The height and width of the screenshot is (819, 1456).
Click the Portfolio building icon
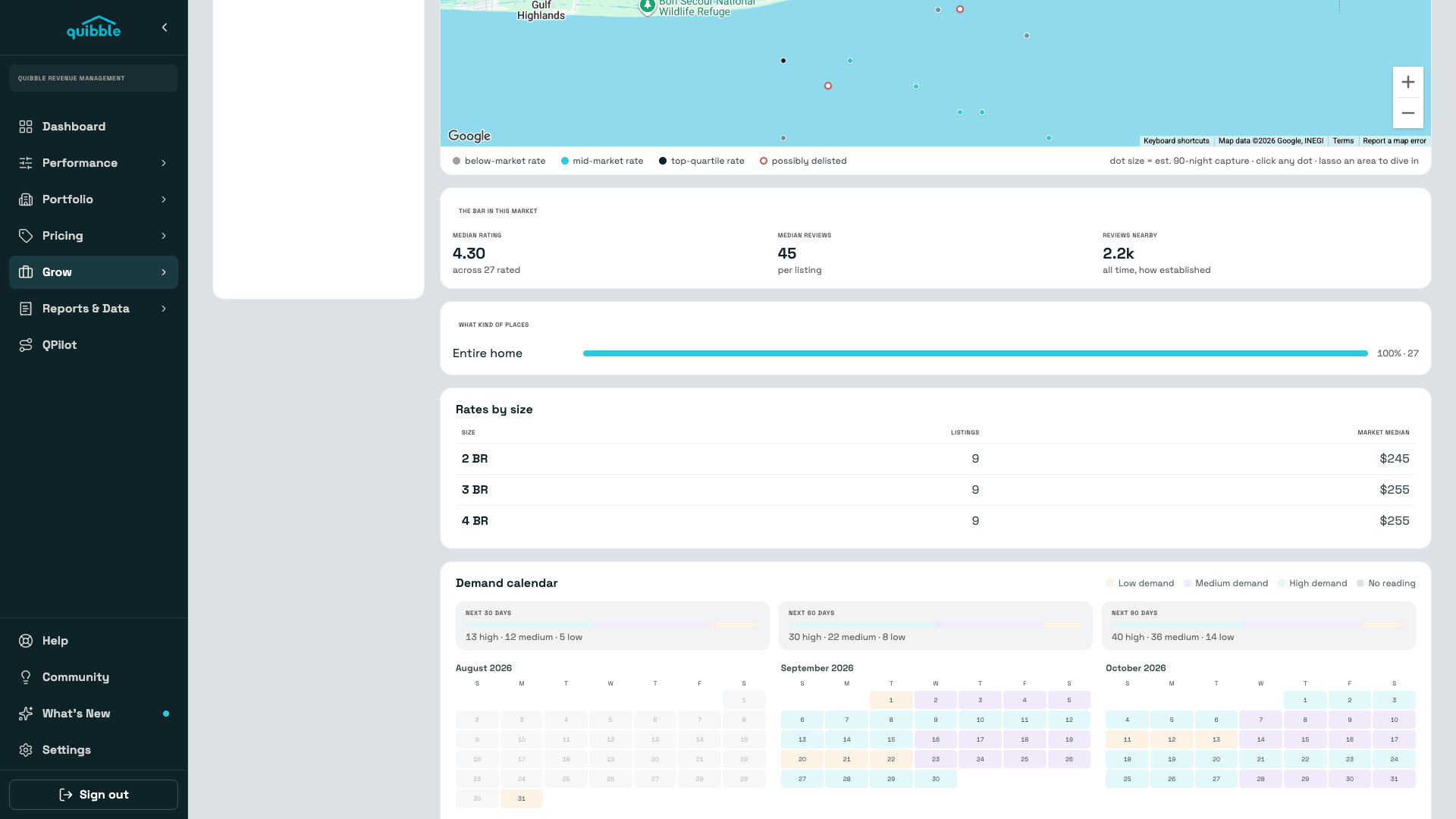26,199
